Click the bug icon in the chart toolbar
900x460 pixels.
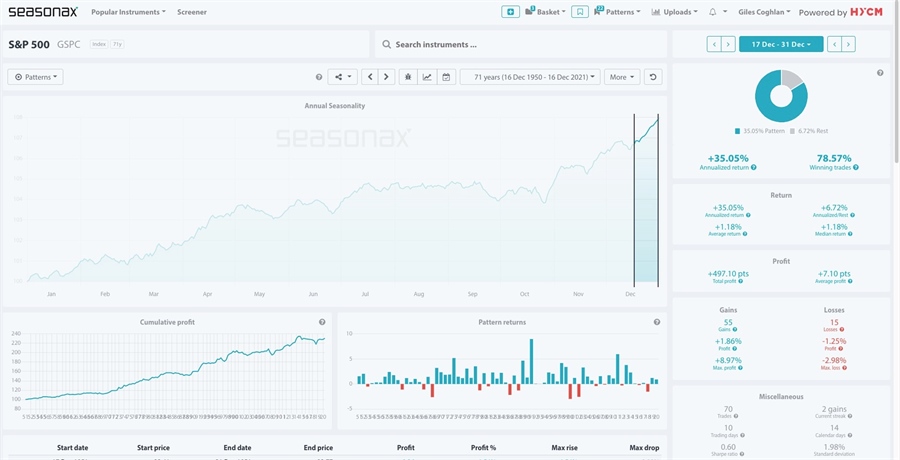408,77
